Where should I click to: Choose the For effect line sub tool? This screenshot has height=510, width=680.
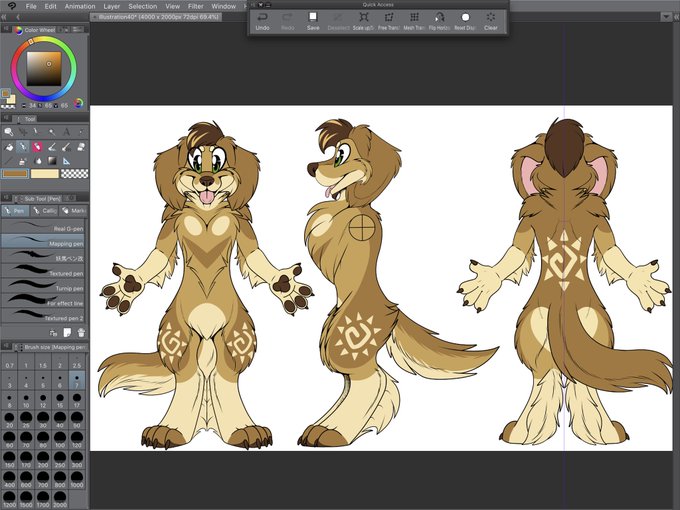(x=43, y=301)
